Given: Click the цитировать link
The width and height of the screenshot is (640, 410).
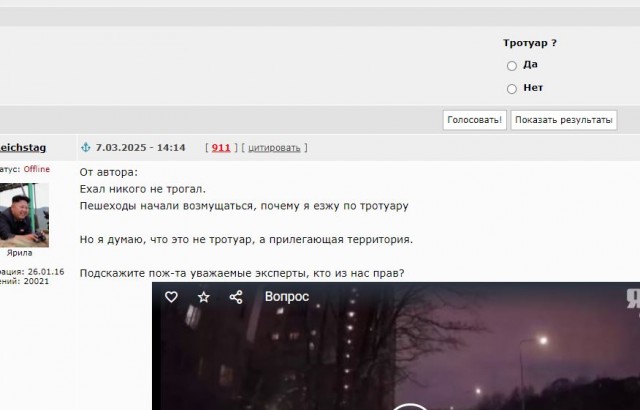Looking at the screenshot, I should coord(274,148).
